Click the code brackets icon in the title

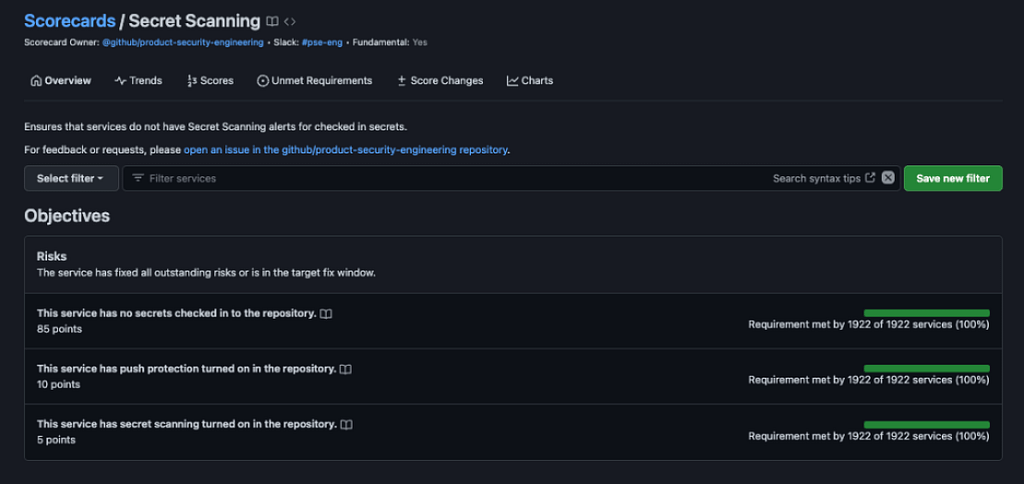pyautogui.click(x=290, y=21)
